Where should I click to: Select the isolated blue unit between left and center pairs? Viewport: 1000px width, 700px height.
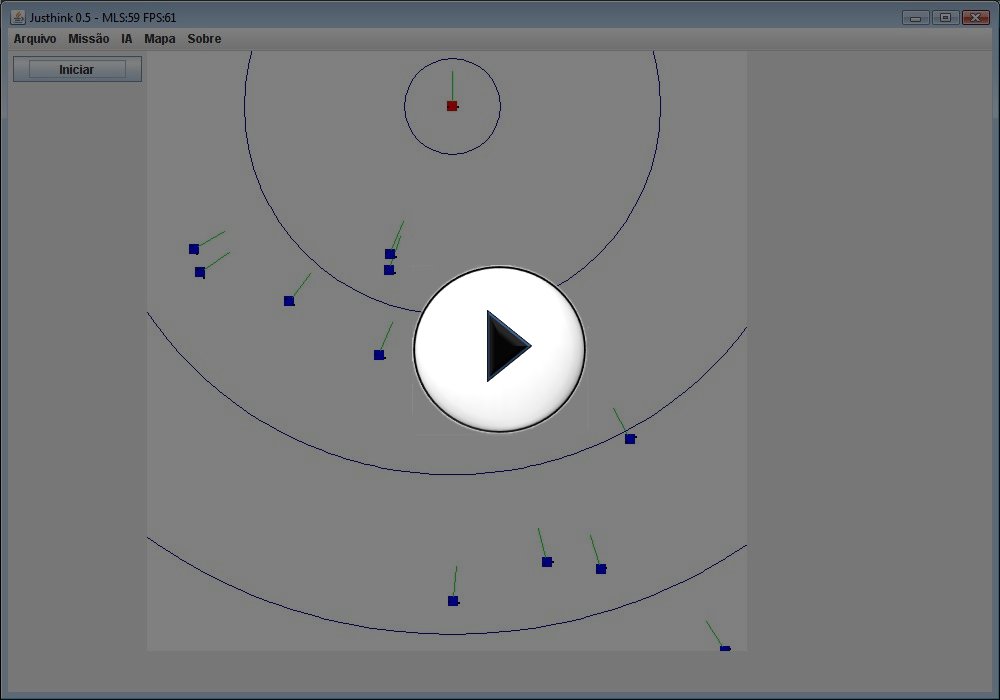pos(289,301)
